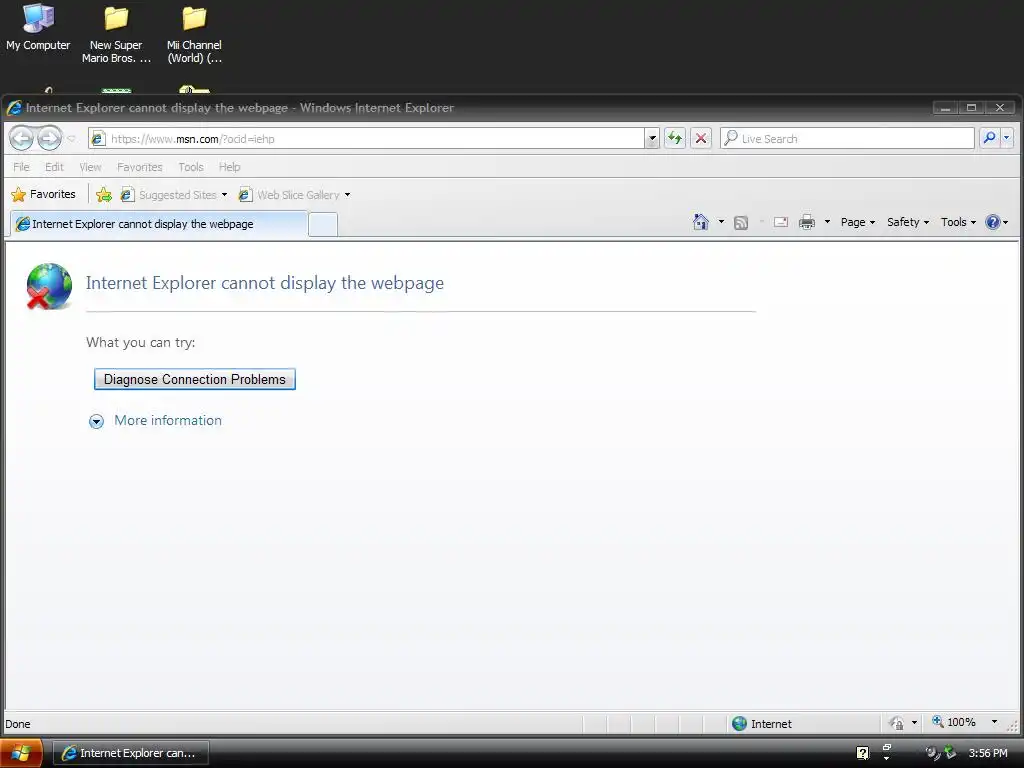Viewport: 1024px width, 768px height.
Task: Open the zoom level dropdown arrow
Action: coord(994,722)
